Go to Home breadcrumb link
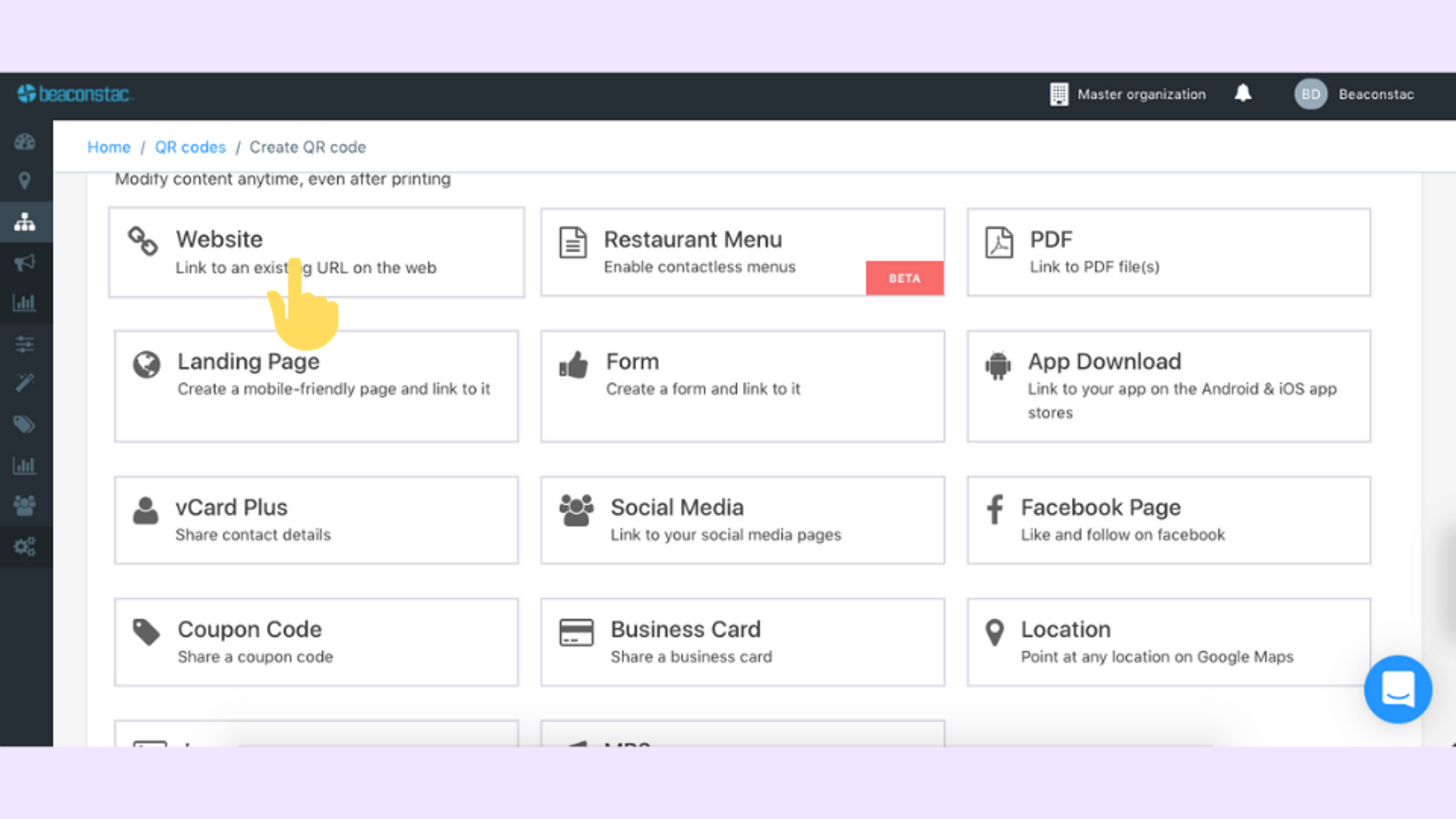 (108, 147)
